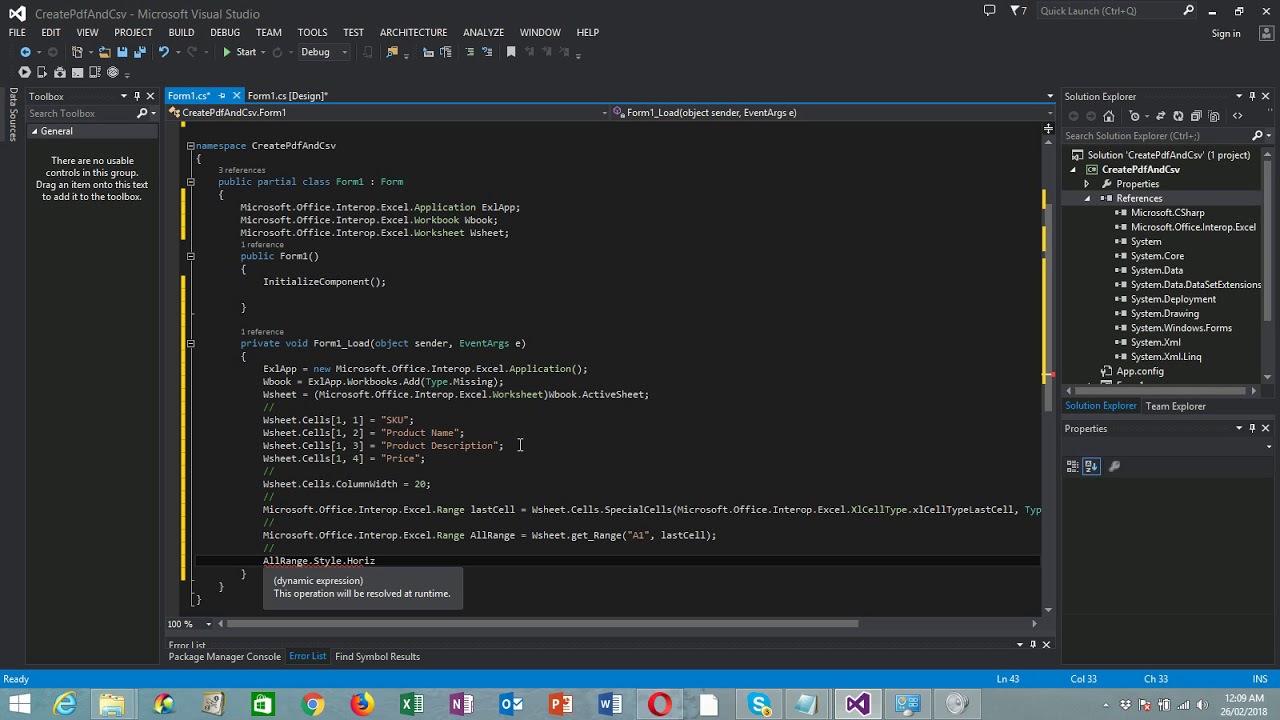Refresh the Solution Explorer with refresh icon

1178,116
